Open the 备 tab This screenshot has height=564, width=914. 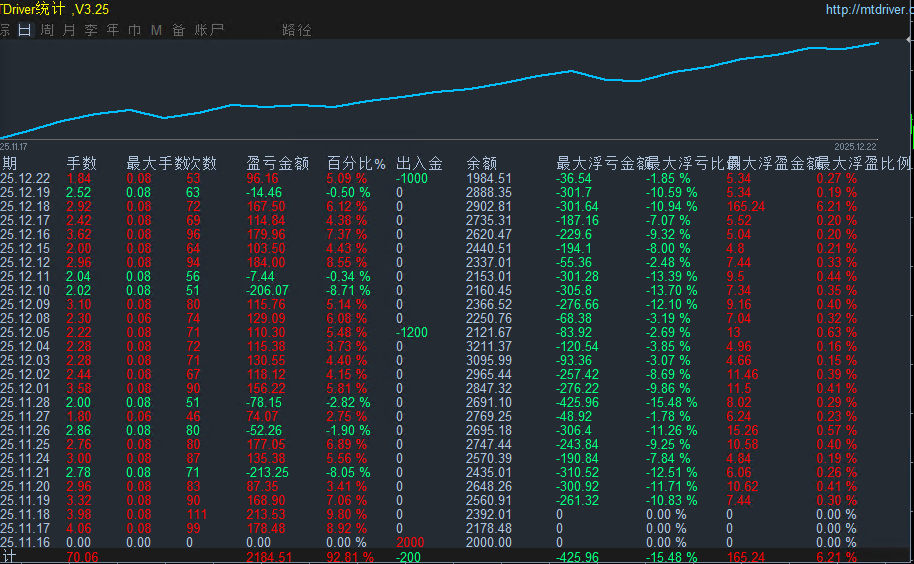pyautogui.click(x=178, y=30)
